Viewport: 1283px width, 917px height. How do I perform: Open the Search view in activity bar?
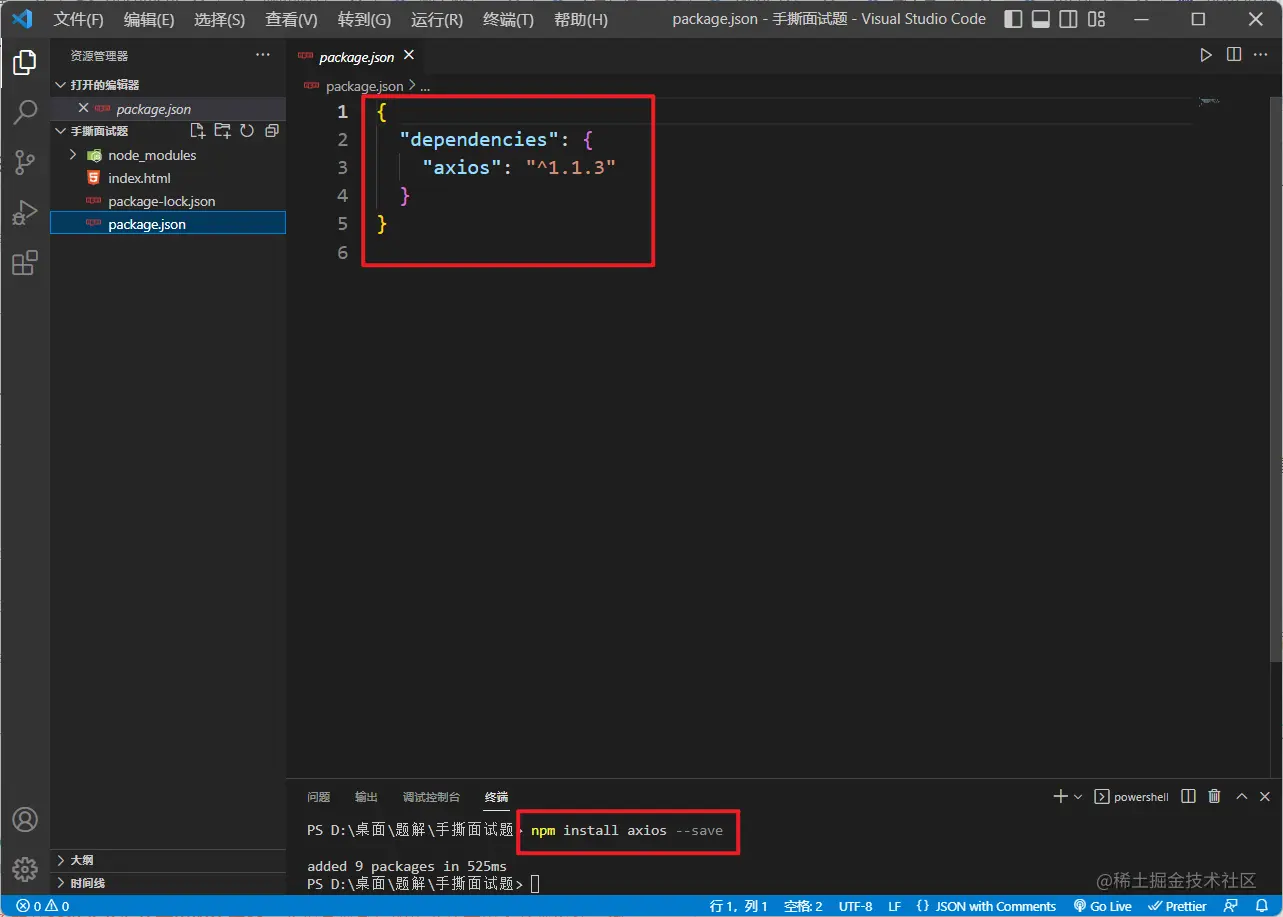point(25,112)
